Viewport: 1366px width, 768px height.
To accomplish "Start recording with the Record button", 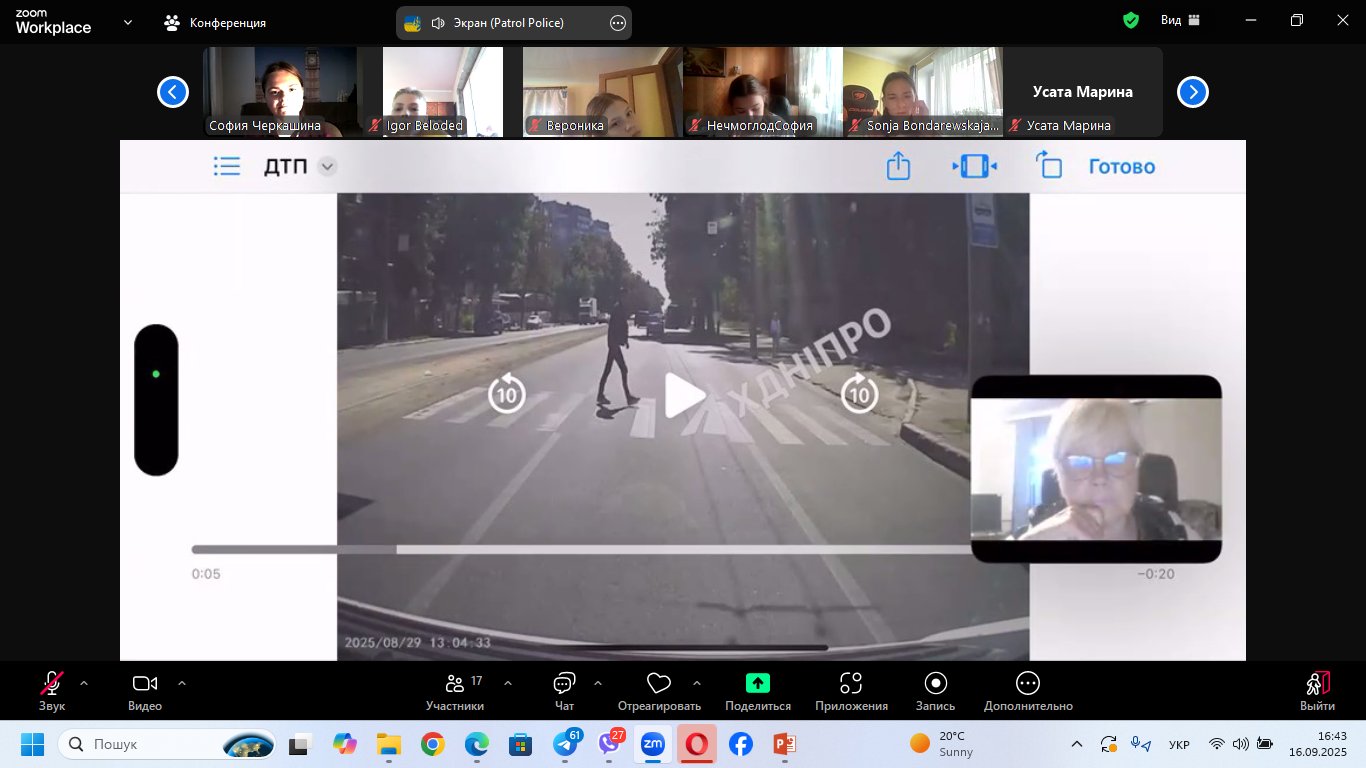I will (x=935, y=691).
